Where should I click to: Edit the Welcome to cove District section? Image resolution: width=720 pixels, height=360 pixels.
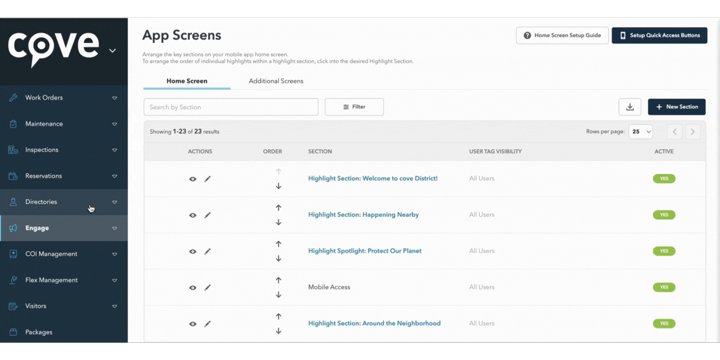tap(207, 179)
